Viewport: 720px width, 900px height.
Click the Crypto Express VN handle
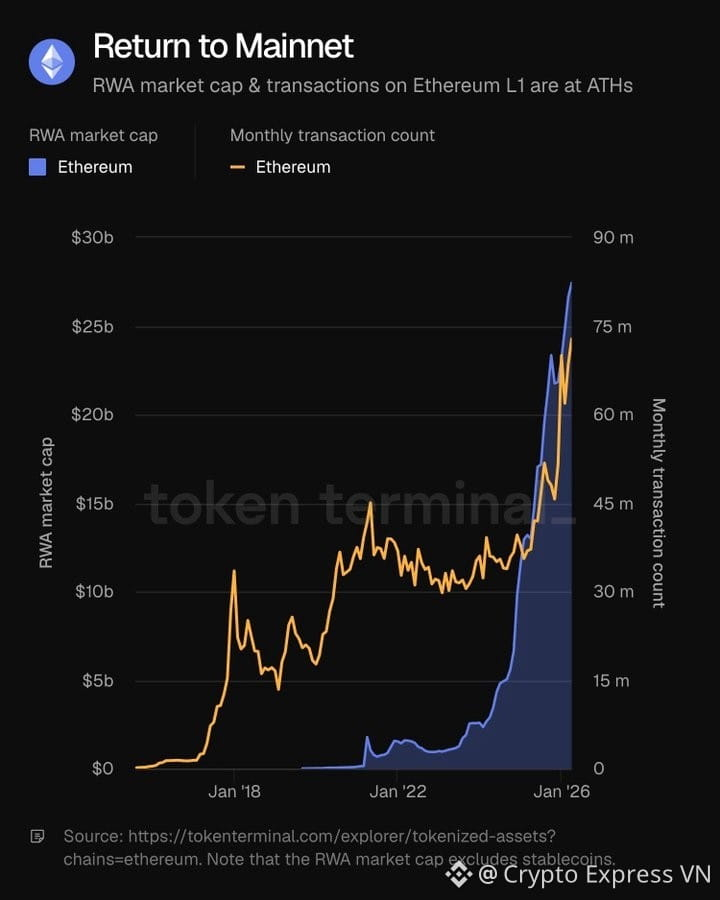pyautogui.click(x=595, y=875)
